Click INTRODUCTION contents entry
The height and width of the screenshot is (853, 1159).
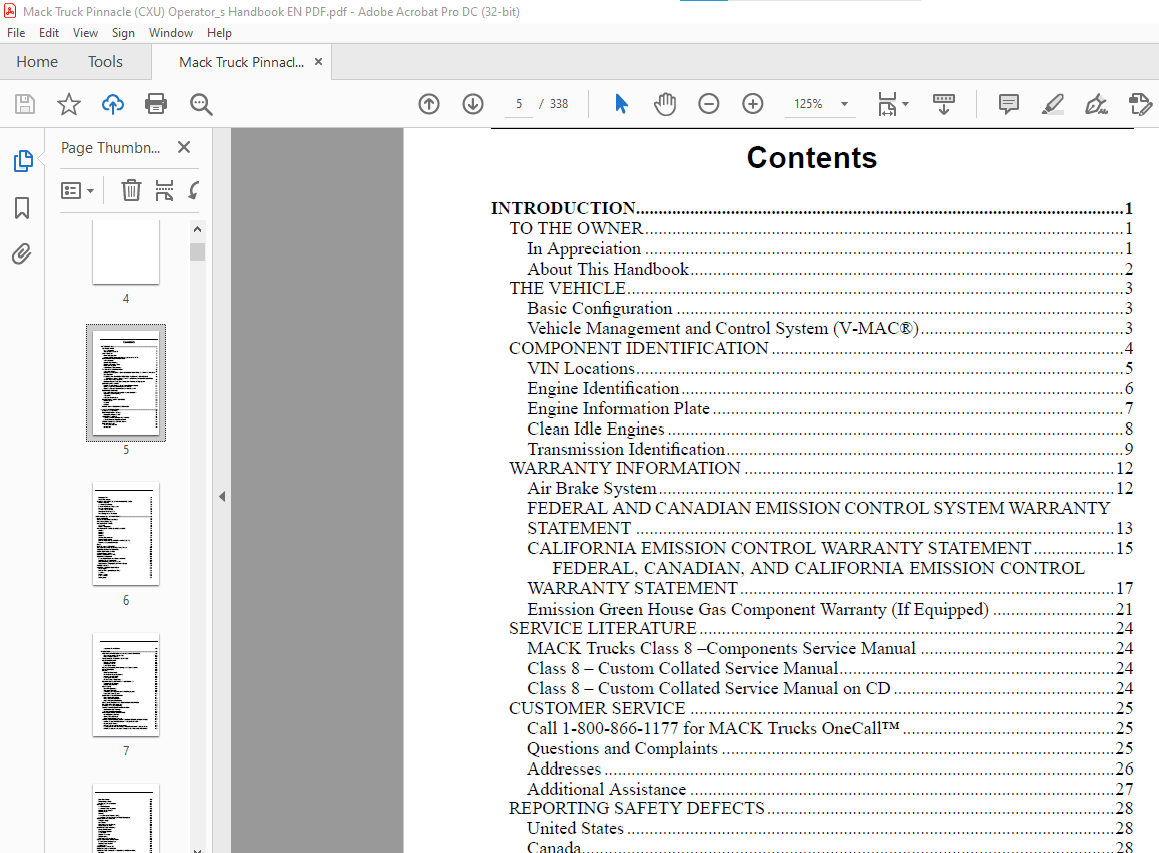click(x=812, y=208)
